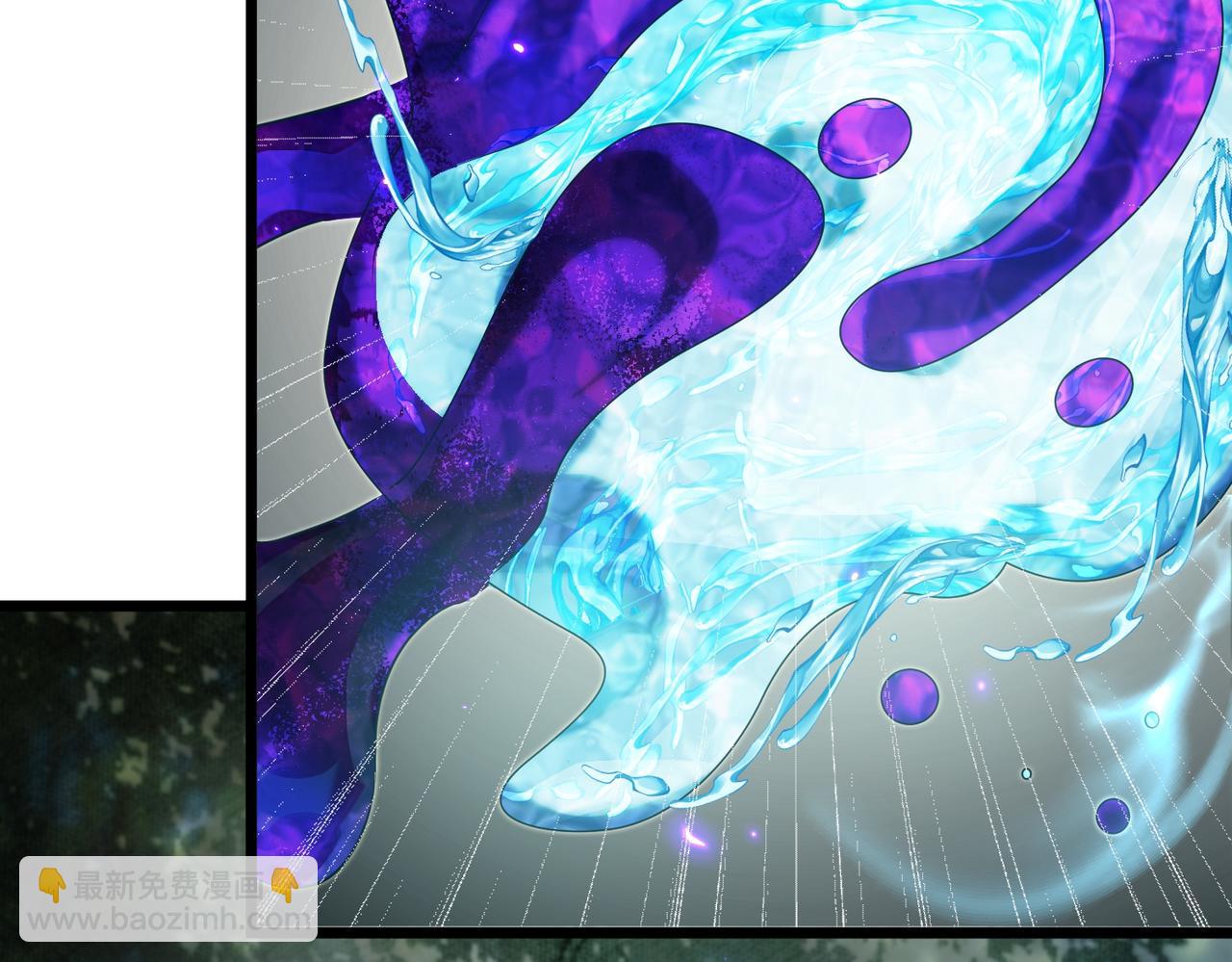Click the topmost purple orb in the water
The width and height of the screenshot is (1232, 962).
(x=864, y=140)
